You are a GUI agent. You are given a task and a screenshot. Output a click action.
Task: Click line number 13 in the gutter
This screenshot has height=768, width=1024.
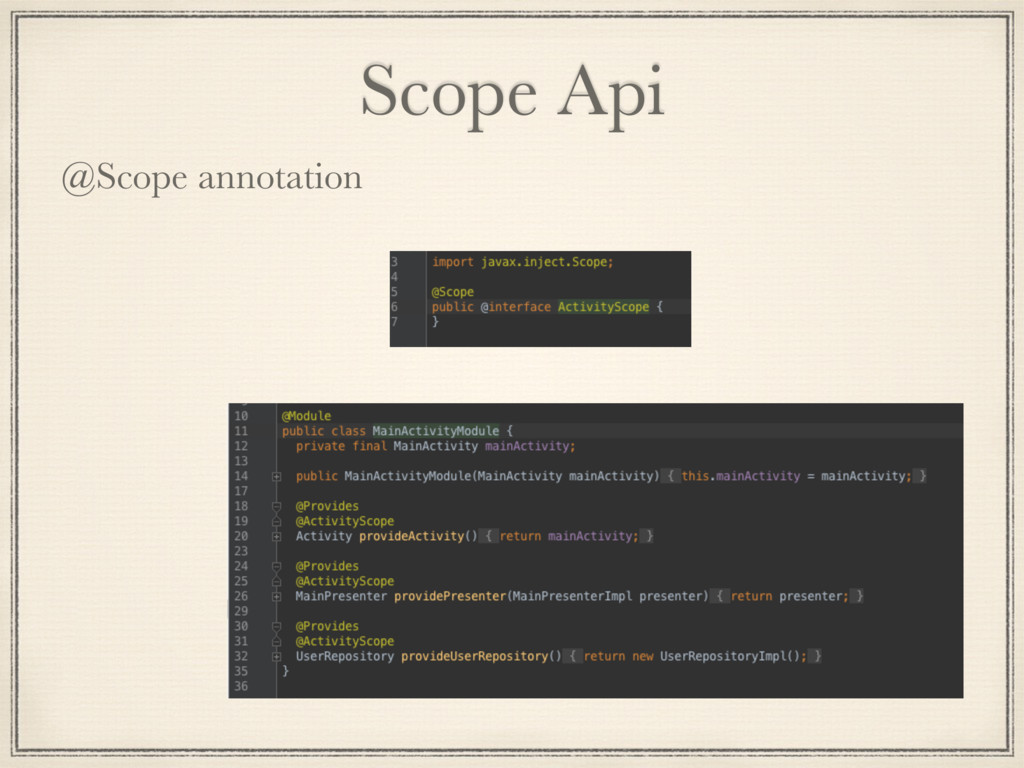click(241, 461)
